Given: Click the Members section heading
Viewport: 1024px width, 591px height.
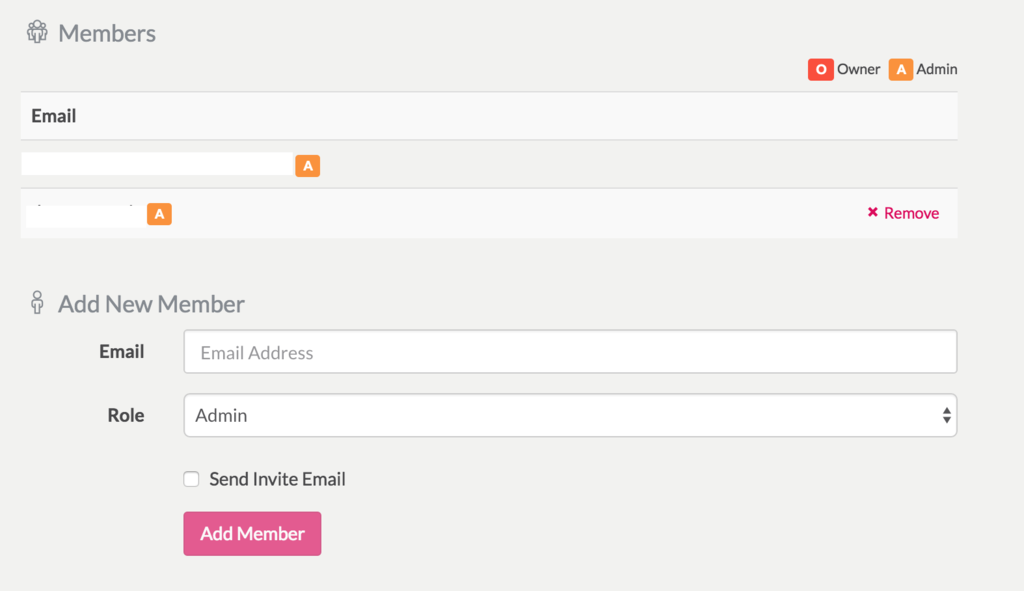Looking at the screenshot, I should point(106,33).
